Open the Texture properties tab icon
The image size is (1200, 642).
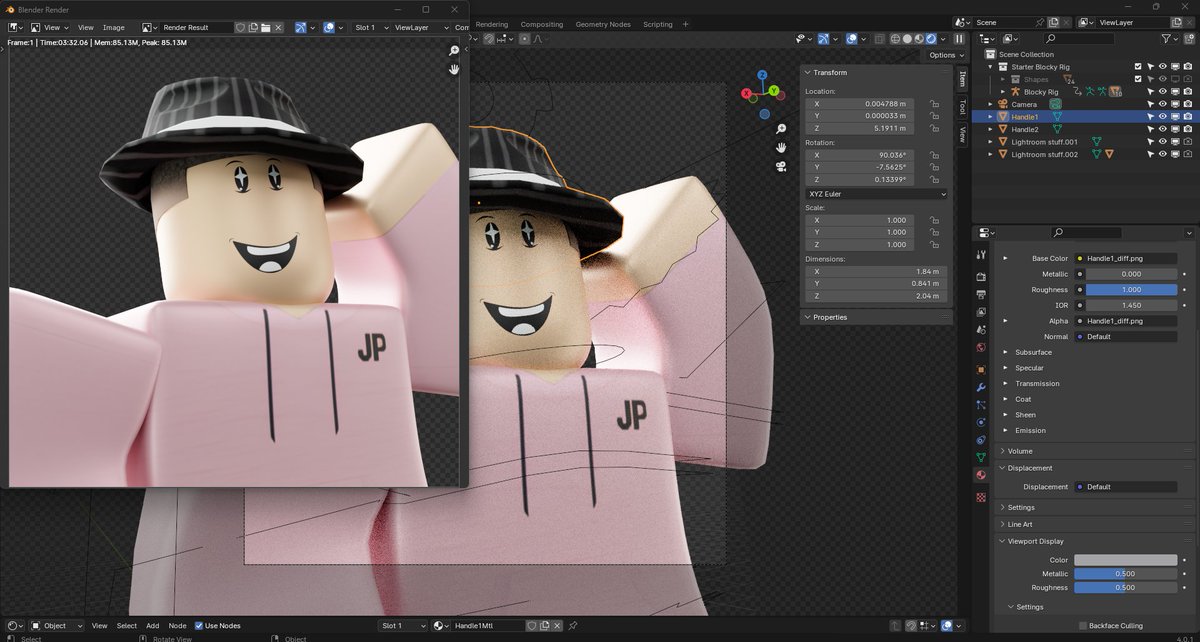(981, 496)
